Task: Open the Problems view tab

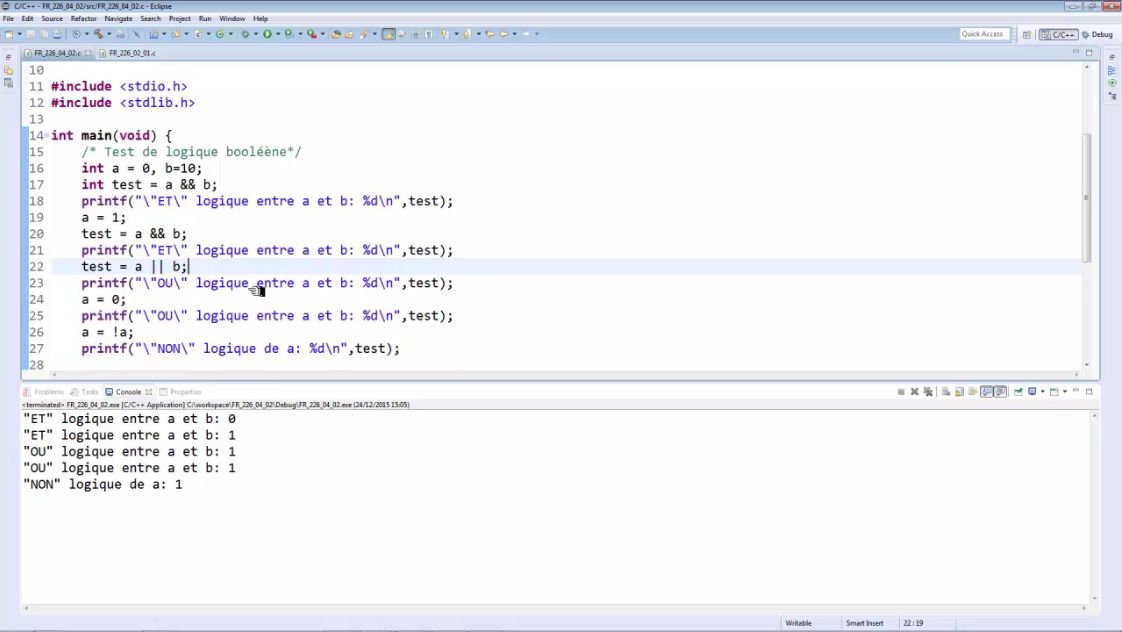Action: 47,392
